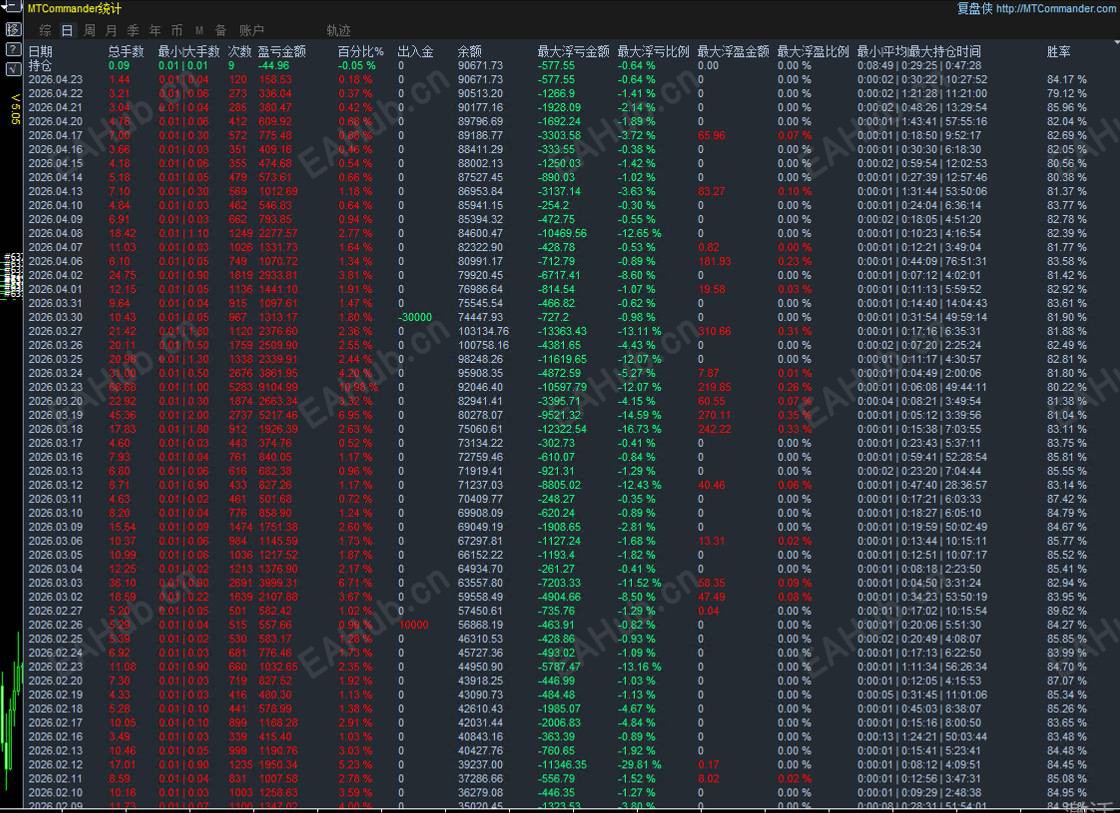Open the 轨迹 track tab
This screenshot has height=813, width=1120.
point(339,30)
